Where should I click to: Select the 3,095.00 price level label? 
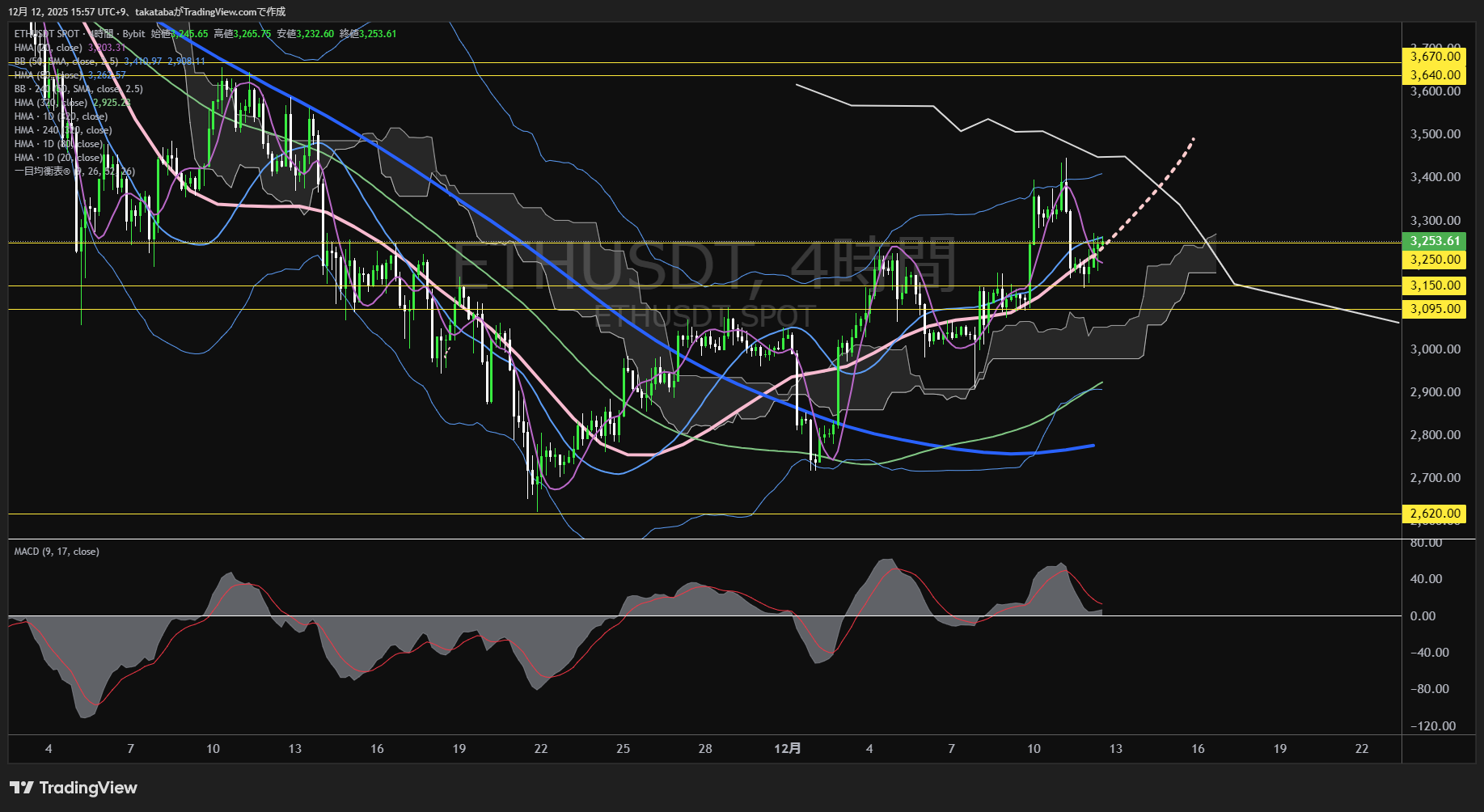(1435, 309)
